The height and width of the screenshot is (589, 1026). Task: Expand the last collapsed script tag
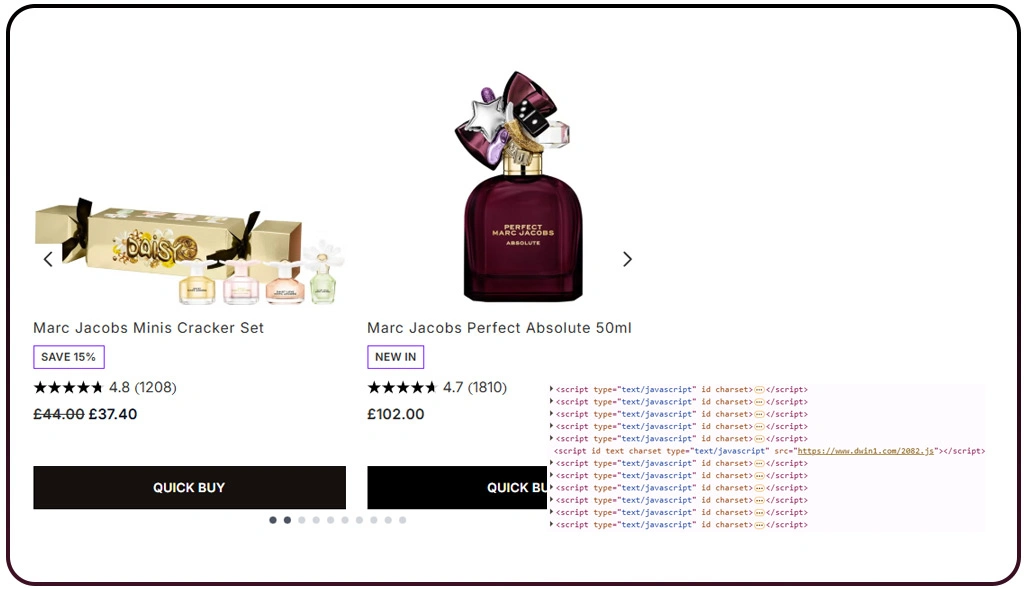coord(552,525)
